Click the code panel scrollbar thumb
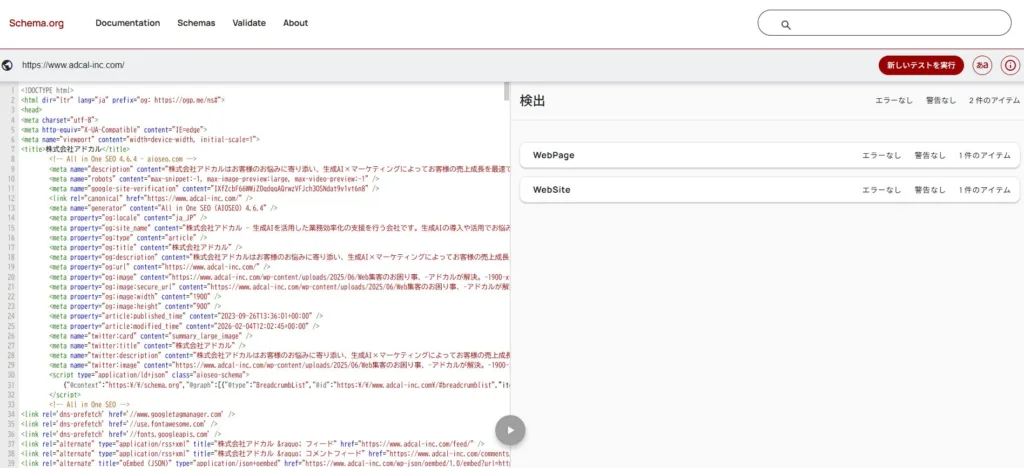 click(x=506, y=91)
